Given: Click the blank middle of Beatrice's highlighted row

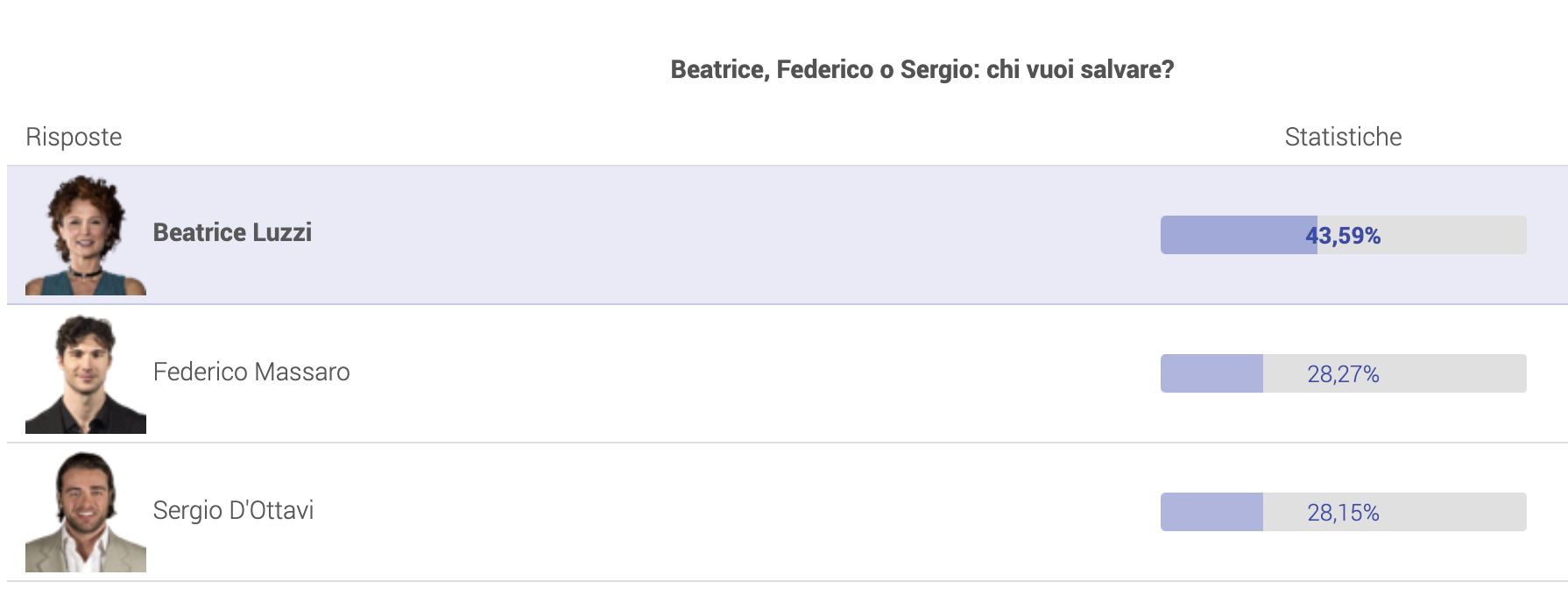Looking at the screenshot, I should (736, 235).
